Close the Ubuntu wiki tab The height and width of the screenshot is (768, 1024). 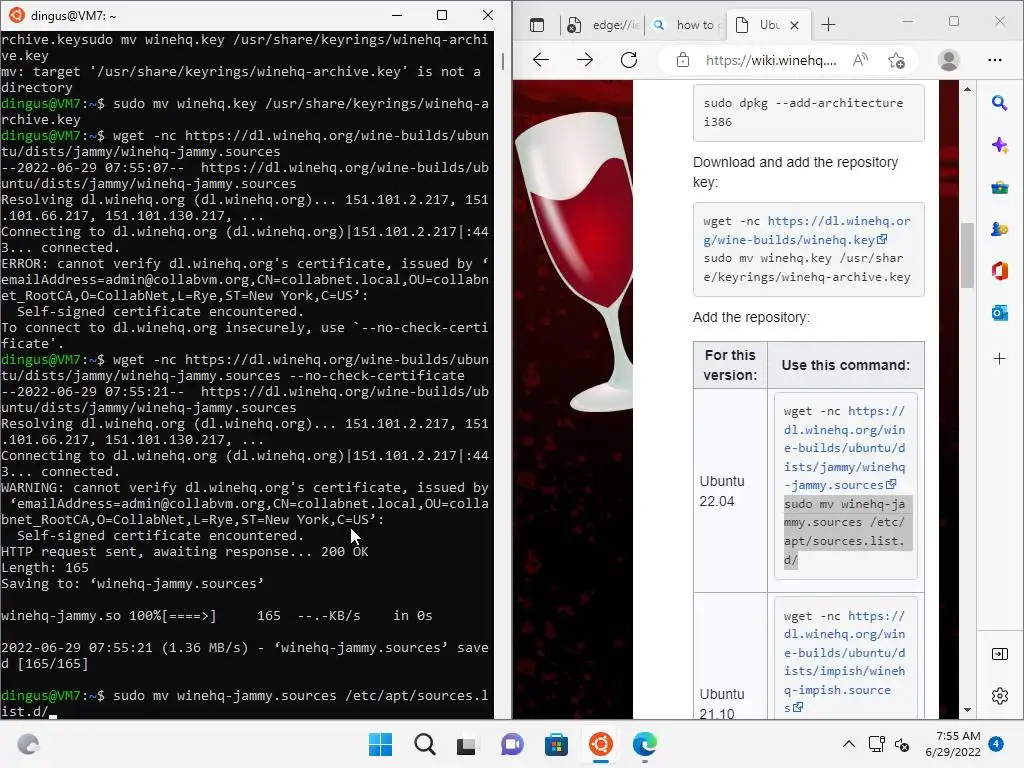[794, 25]
